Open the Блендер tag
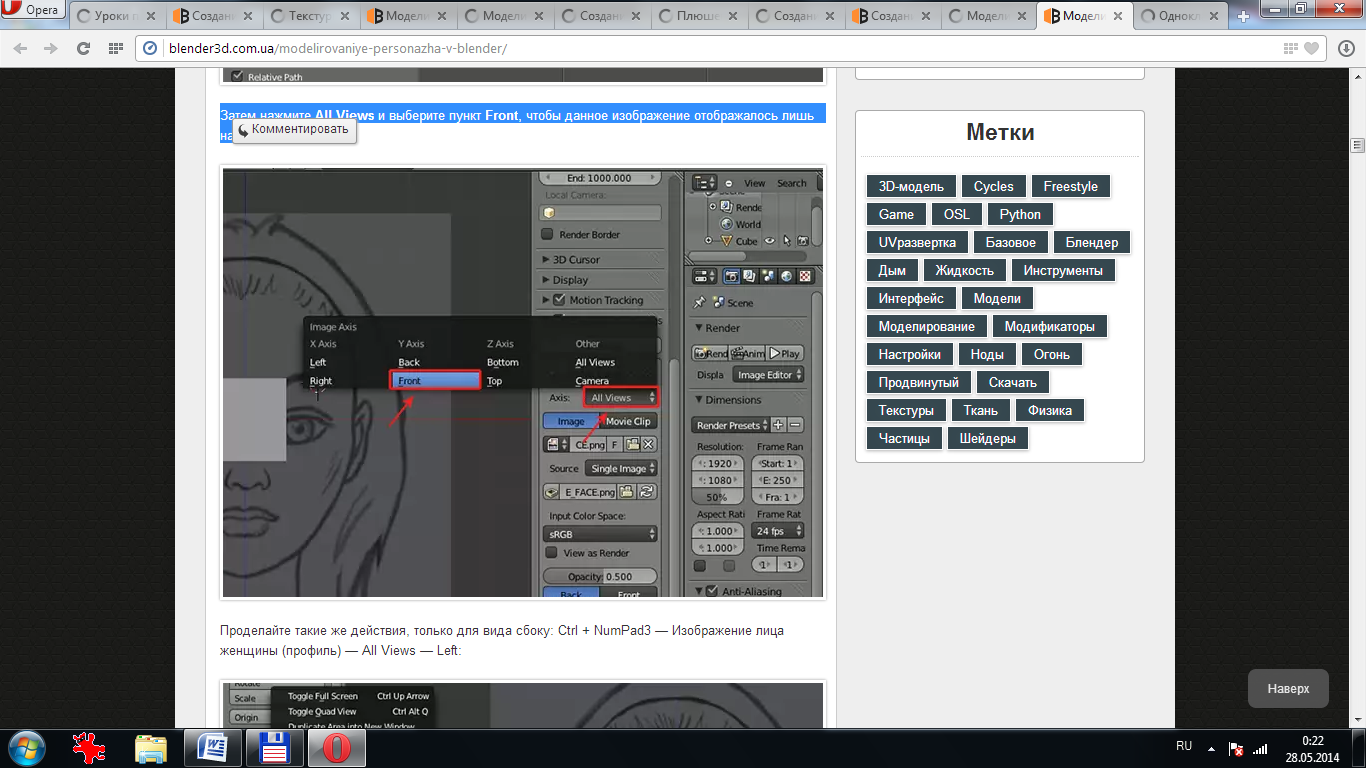This screenshot has height=768, width=1366. click(1091, 242)
